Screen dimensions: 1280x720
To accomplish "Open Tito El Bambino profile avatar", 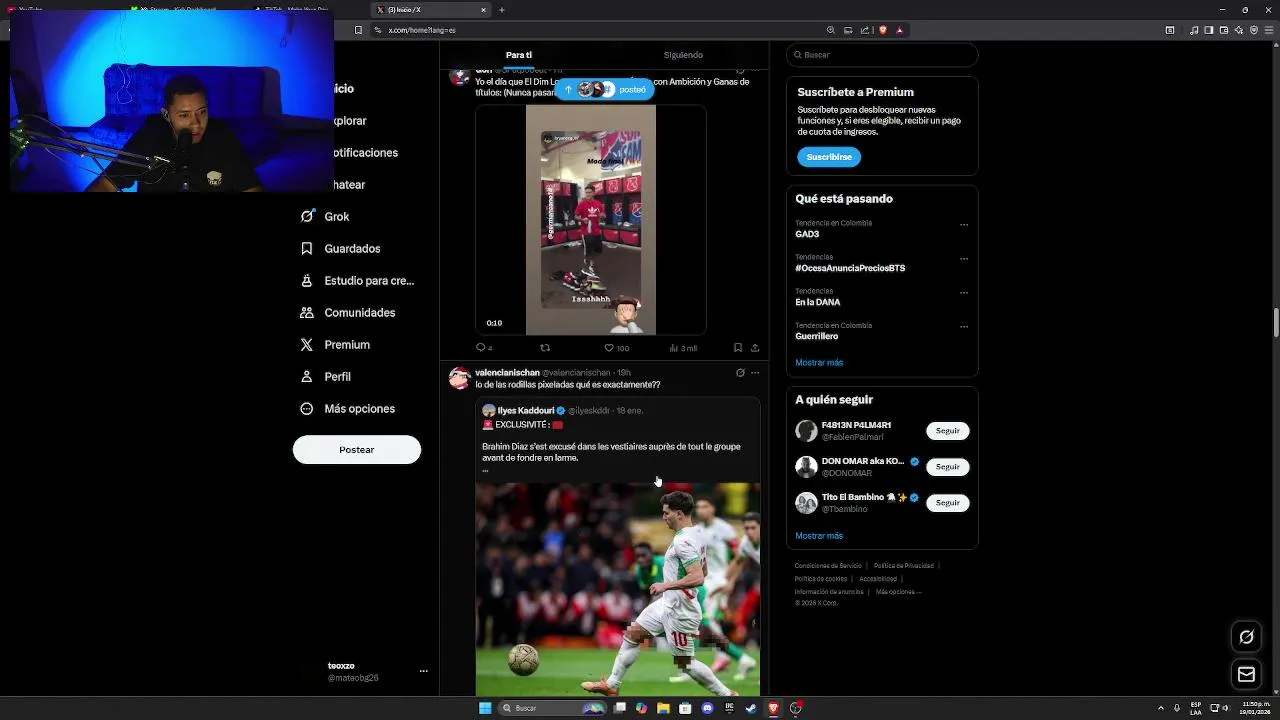I will (x=806, y=503).
